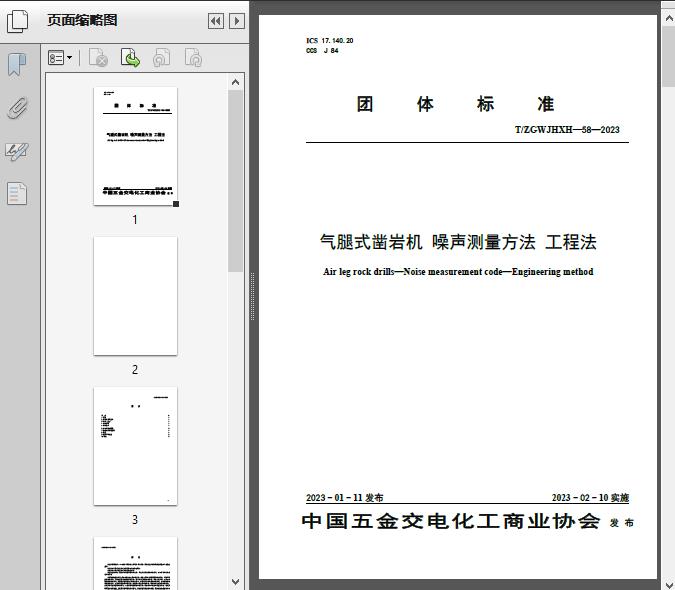Open the thumbnail options dropdown menu

coord(60,58)
